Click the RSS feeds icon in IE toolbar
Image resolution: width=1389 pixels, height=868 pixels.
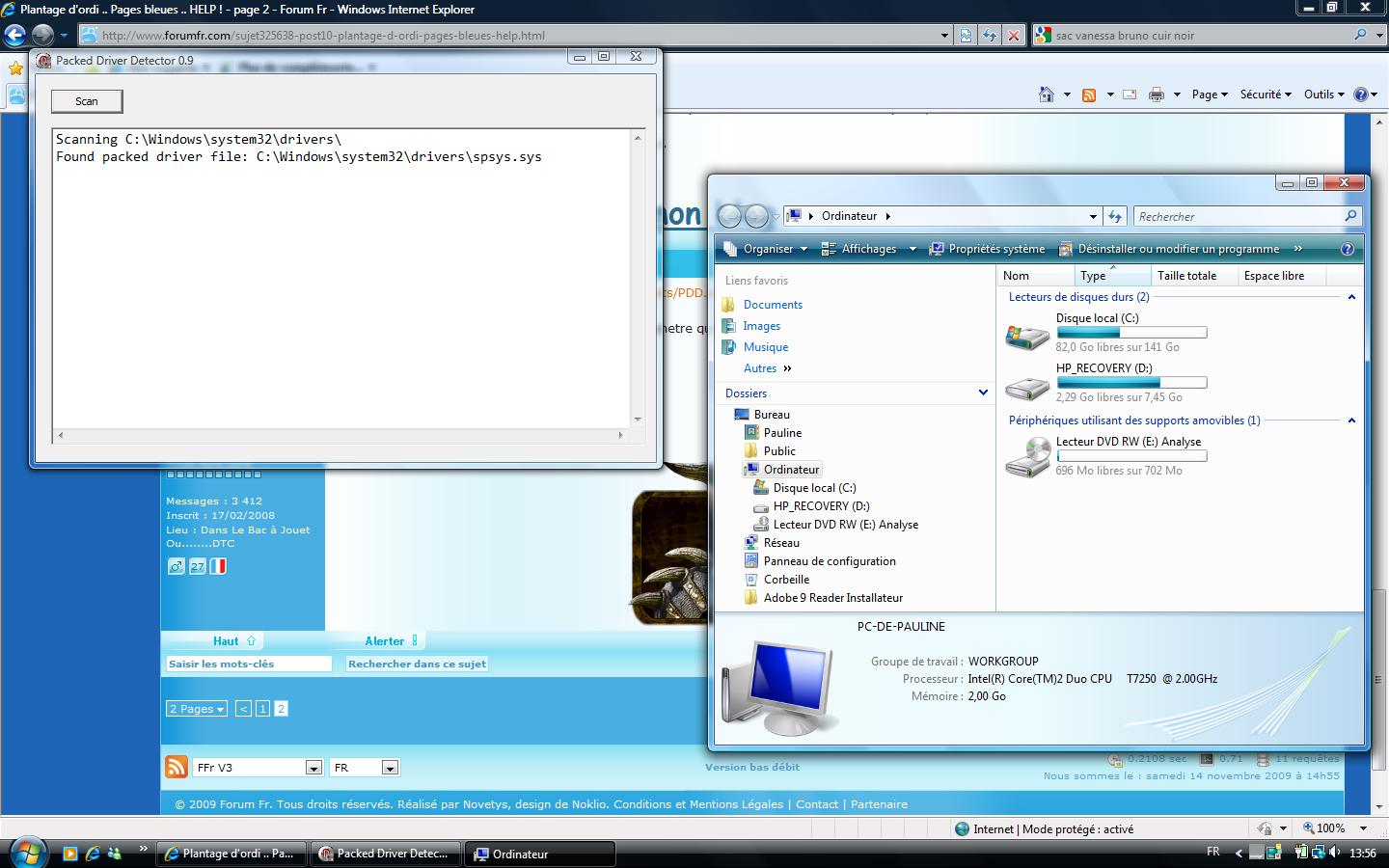click(1089, 95)
